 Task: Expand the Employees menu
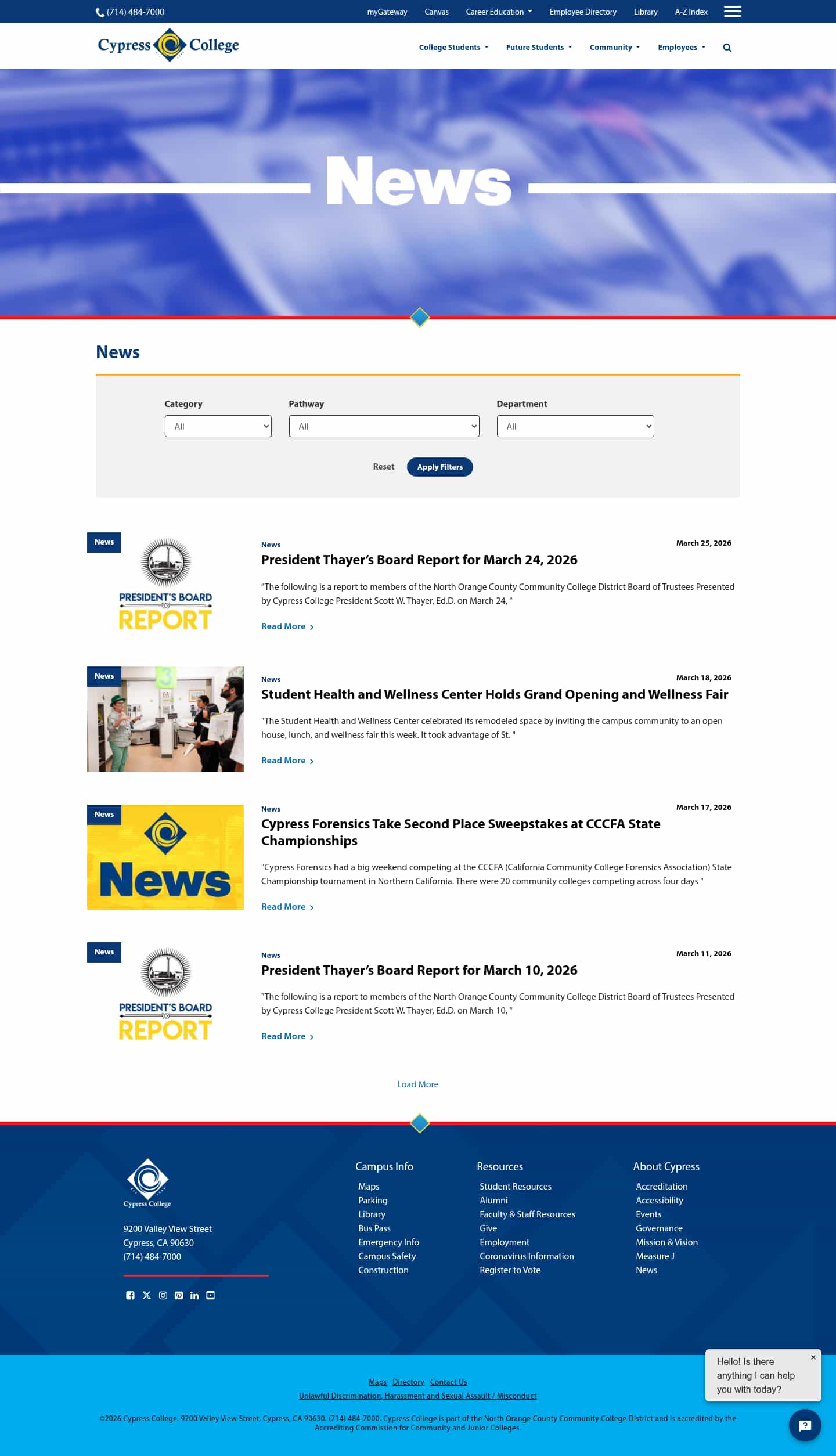[x=682, y=48]
